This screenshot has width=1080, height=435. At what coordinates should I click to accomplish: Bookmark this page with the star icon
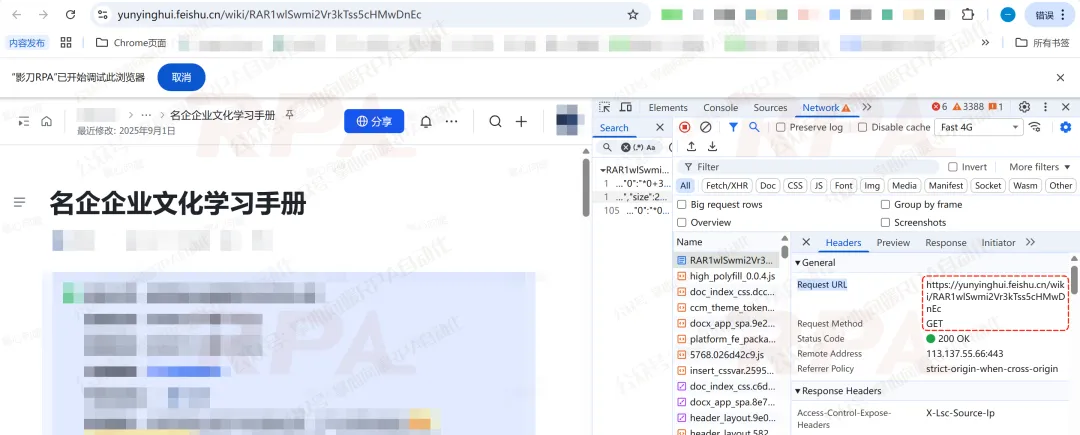tap(633, 14)
